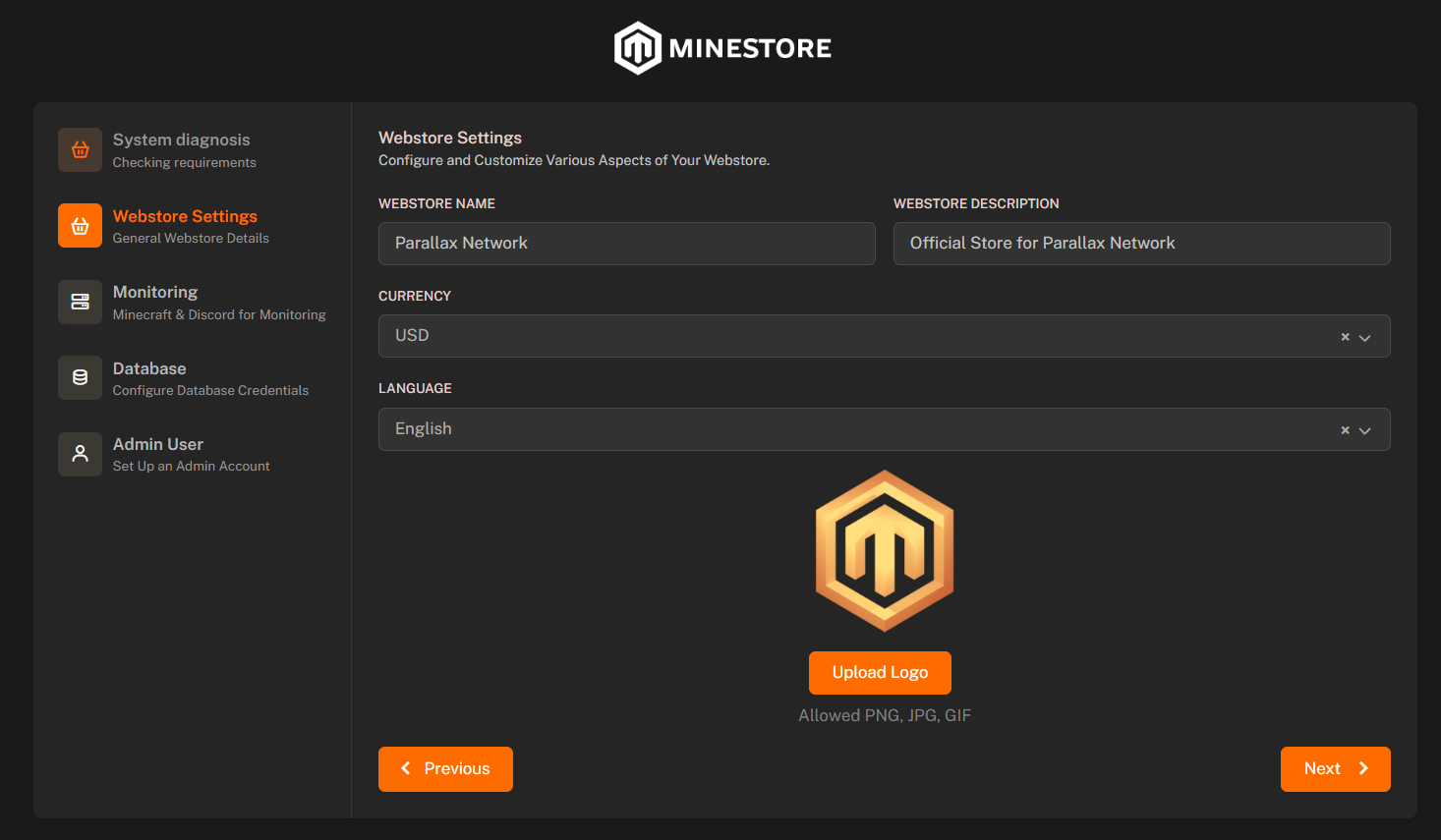Image resolution: width=1441 pixels, height=840 pixels.
Task: Click the Webstore Name input field
Action: (626, 243)
